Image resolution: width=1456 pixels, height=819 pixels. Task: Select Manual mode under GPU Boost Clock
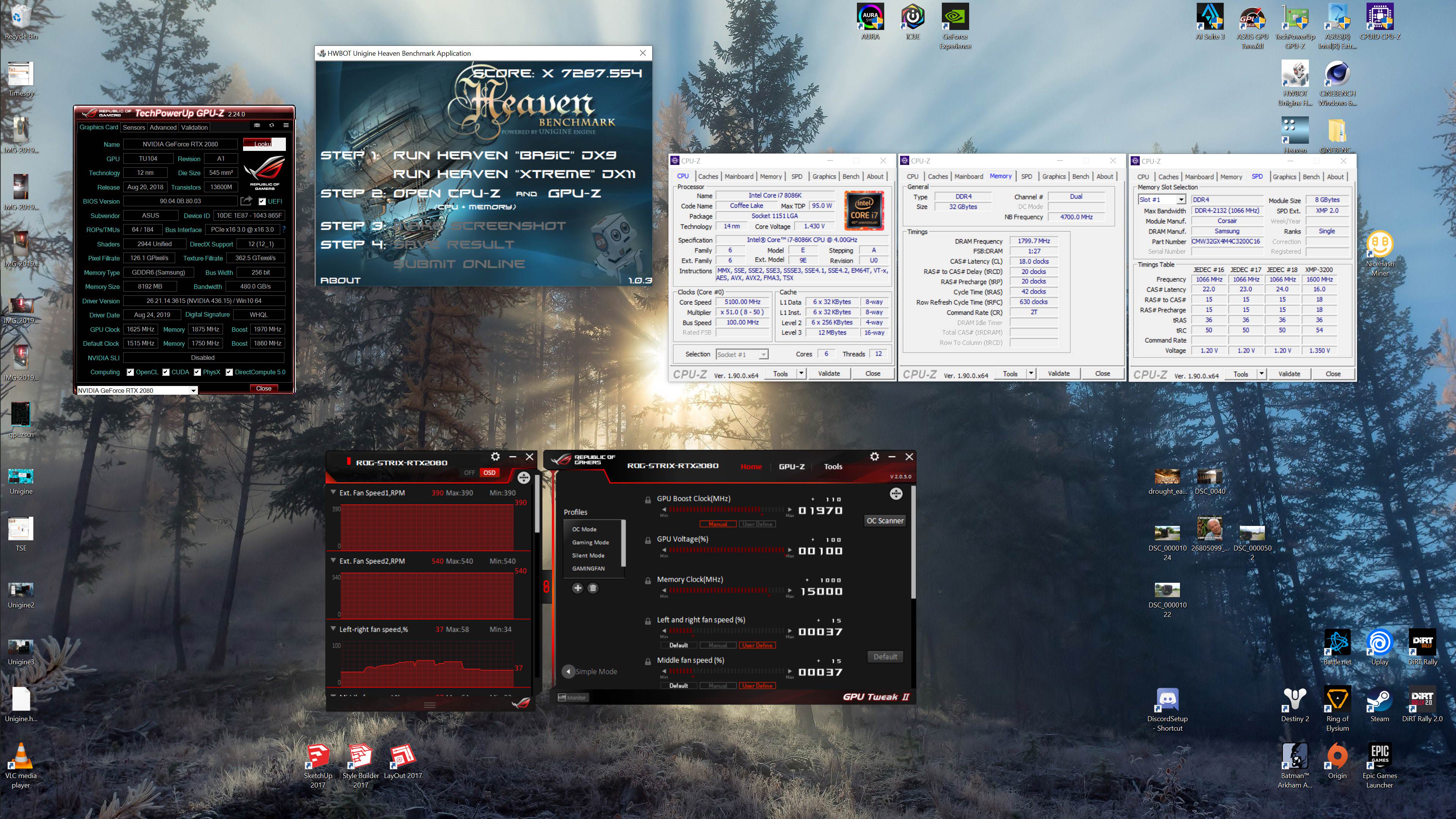click(718, 524)
